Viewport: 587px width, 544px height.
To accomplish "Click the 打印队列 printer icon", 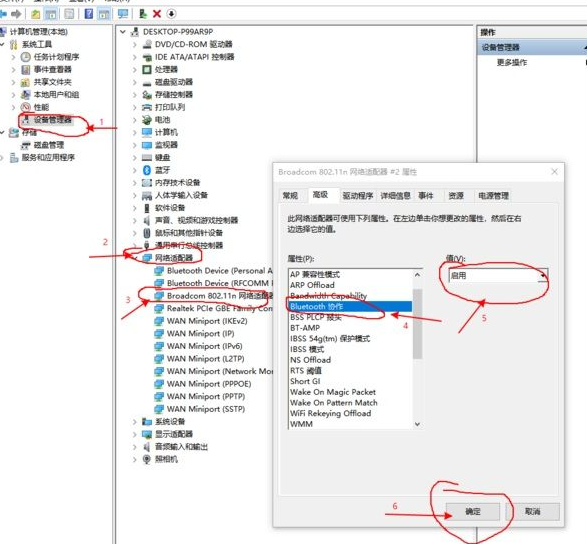I will pyautogui.click(x=147, y=107).
